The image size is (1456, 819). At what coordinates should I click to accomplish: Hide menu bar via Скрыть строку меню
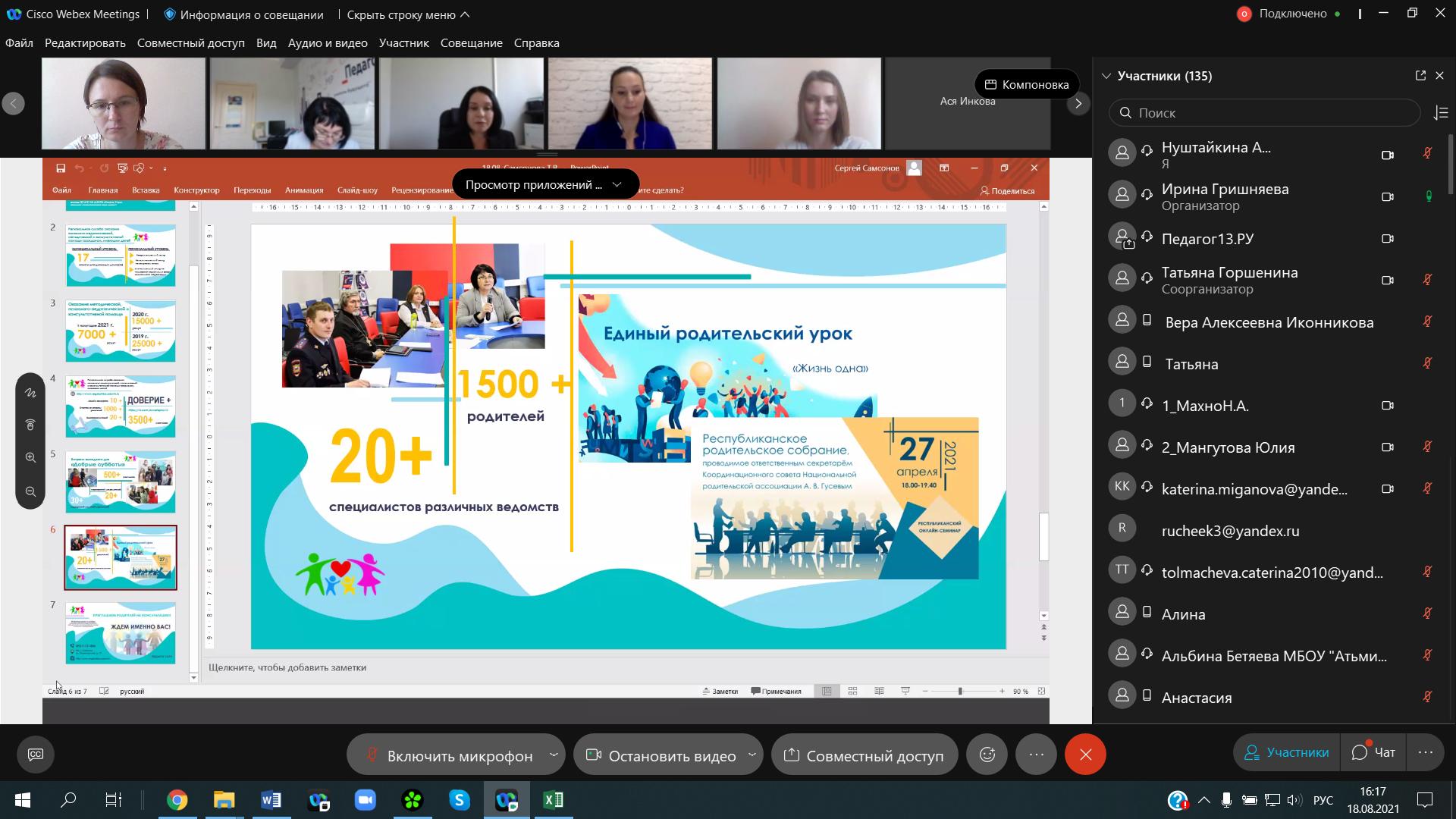(408, 14)
